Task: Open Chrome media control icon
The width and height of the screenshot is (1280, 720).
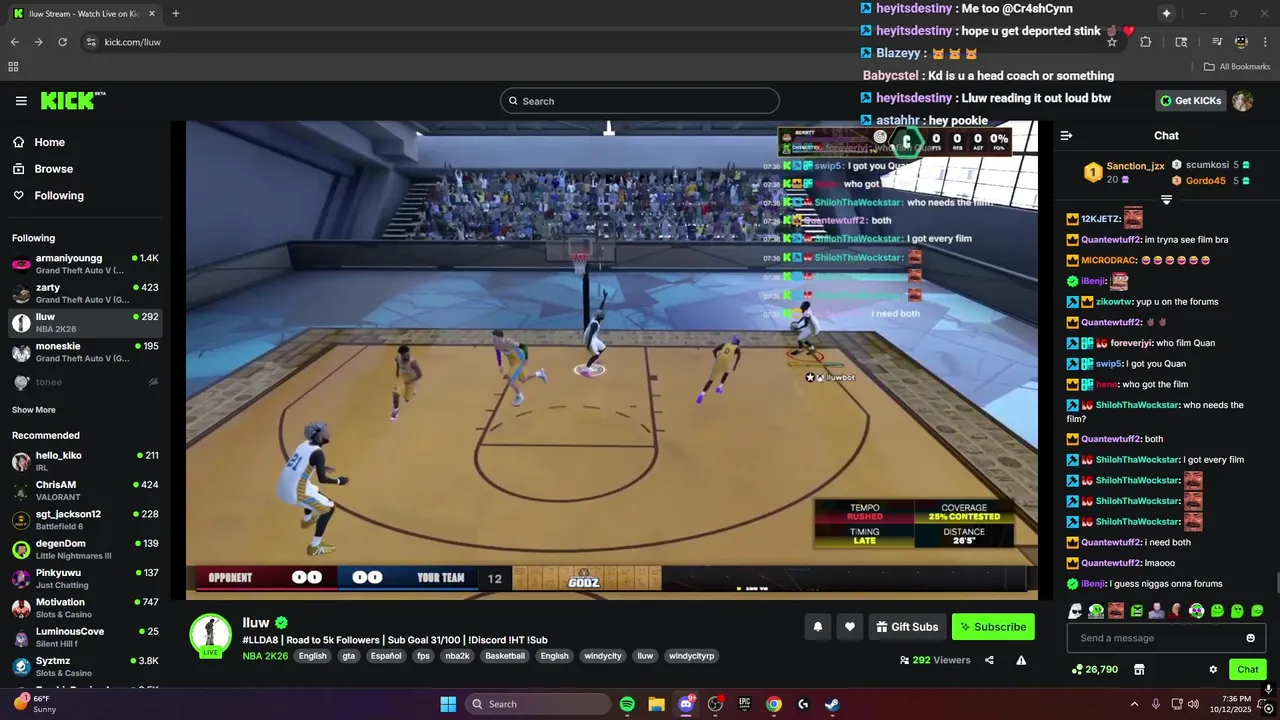Action: tap(1216, 42)
